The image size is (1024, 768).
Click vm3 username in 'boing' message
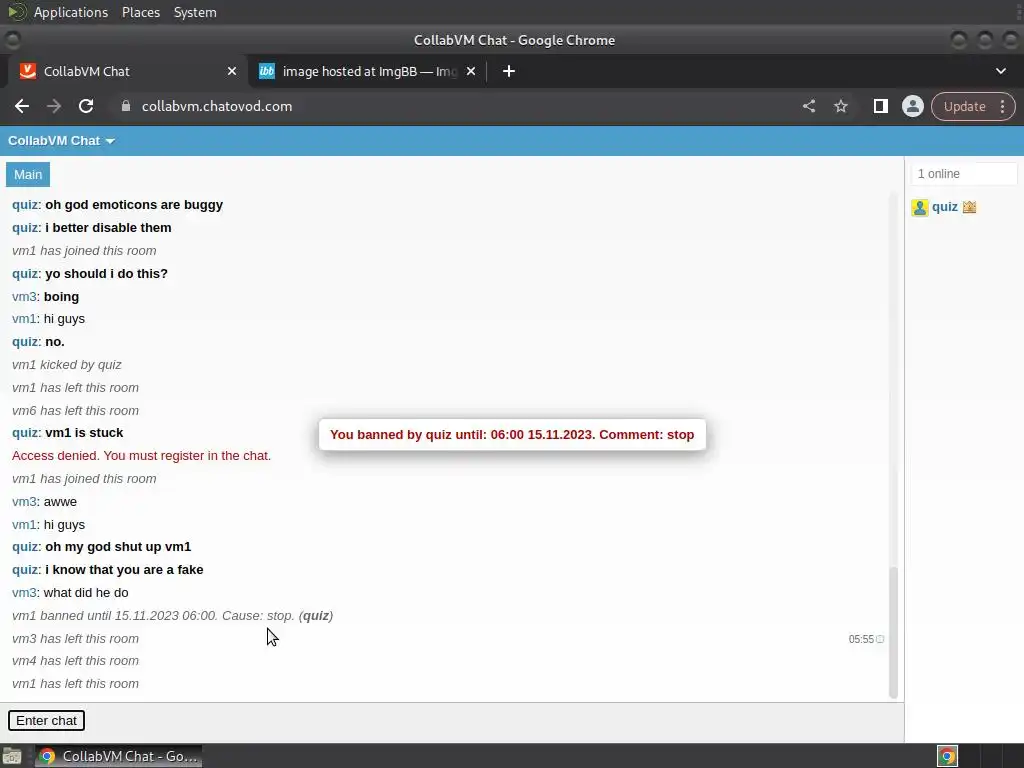tap(24, 296)
